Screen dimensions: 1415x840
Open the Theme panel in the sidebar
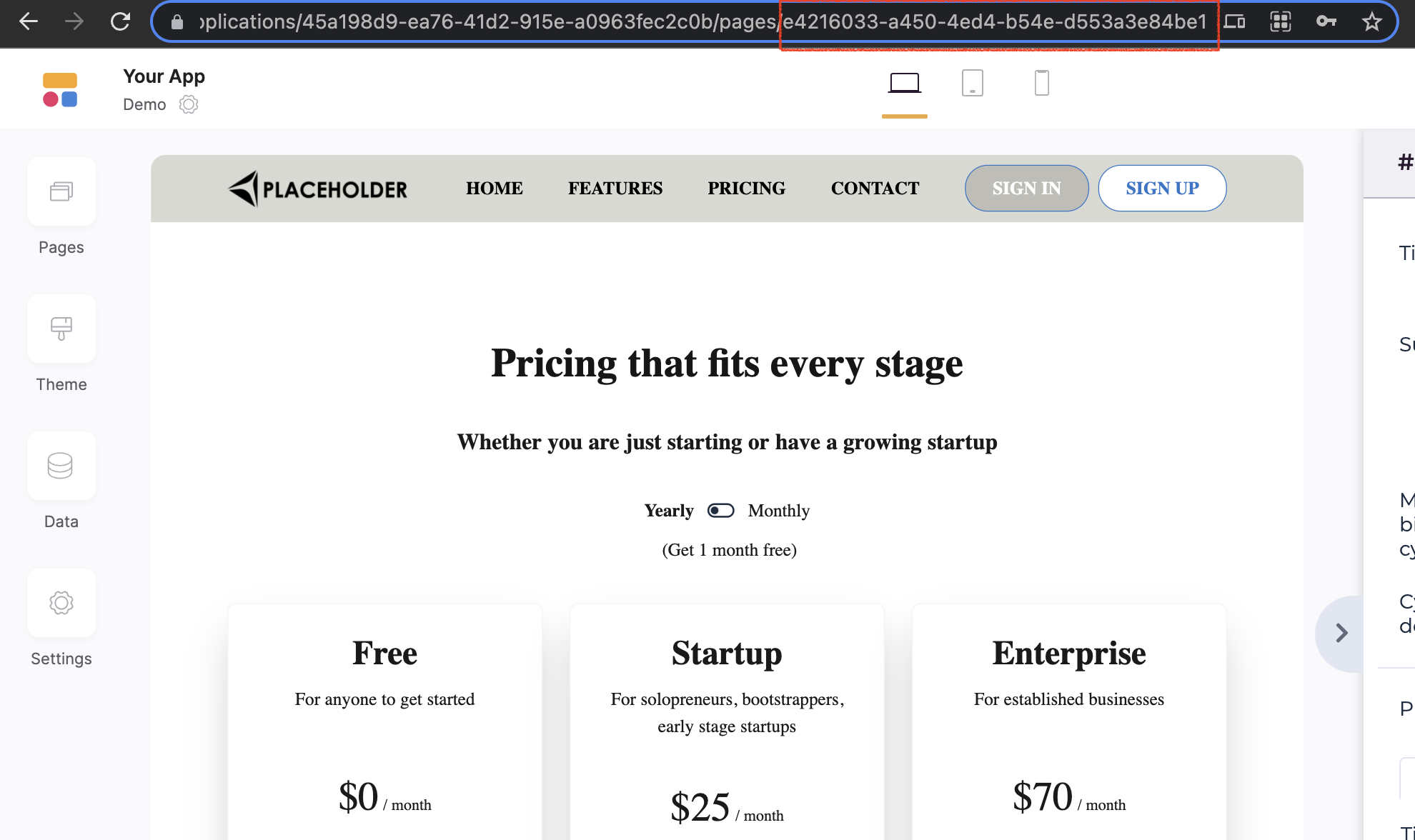point(61,329)
